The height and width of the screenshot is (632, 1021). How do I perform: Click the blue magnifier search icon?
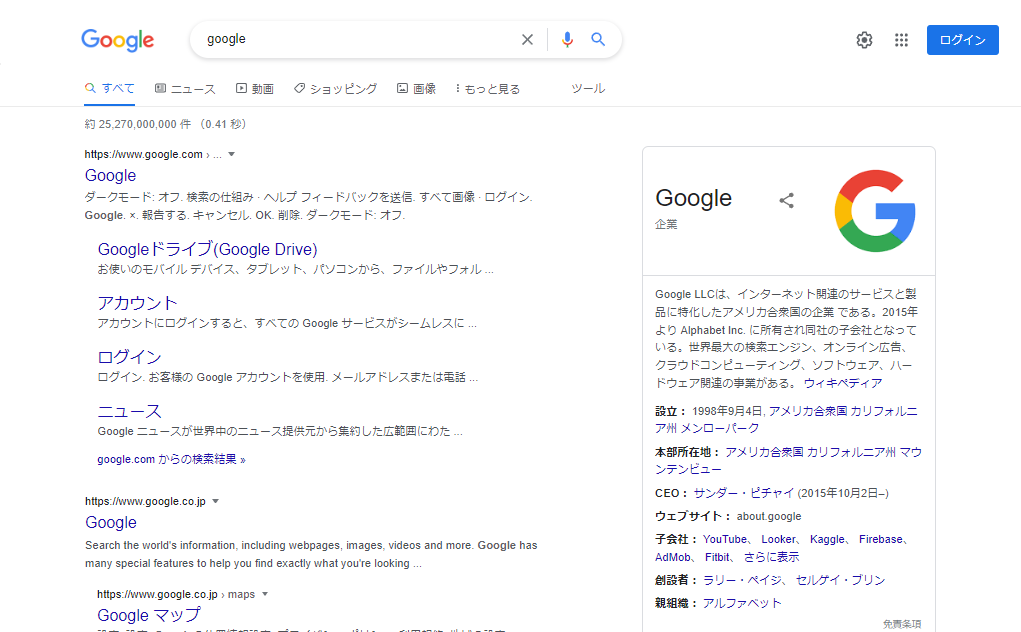pyautogui.click(x=598, y=40)
